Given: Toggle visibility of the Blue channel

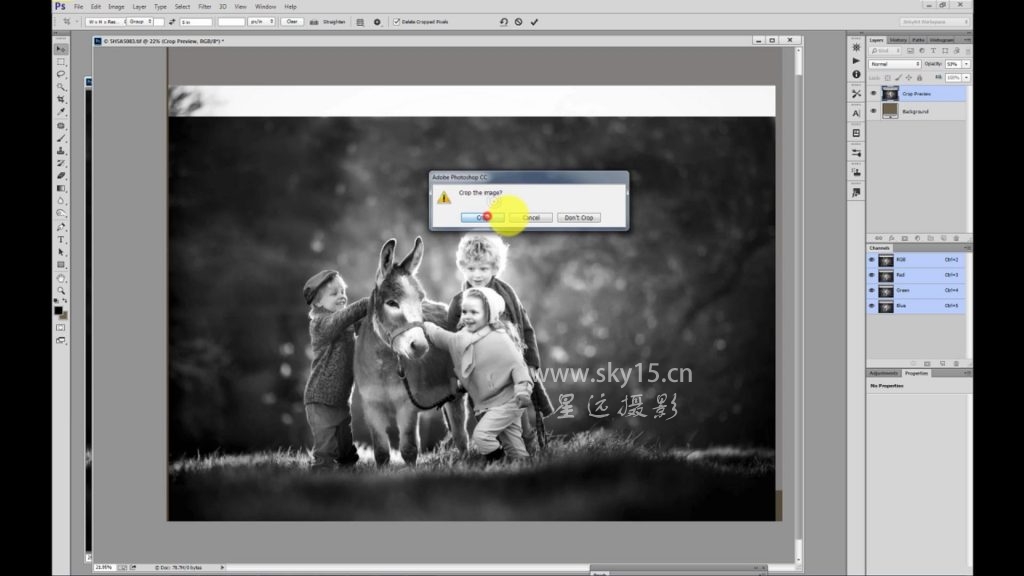Looking at the screenshot, I should pyautogui.click(x=872, y=306).
